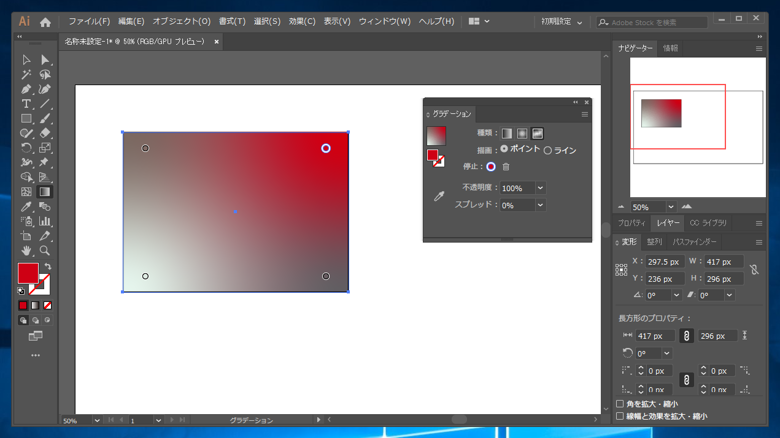This screenshot has width=780, height=438.
Task: Activate the Symbol Sprayer tool
Action: coord(26,221)
